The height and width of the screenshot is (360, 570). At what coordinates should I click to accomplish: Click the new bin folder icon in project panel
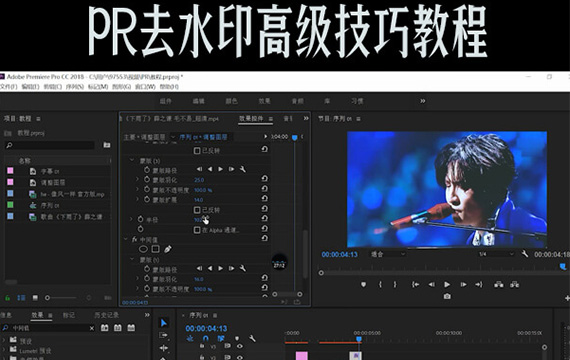[x=107, y=145]
